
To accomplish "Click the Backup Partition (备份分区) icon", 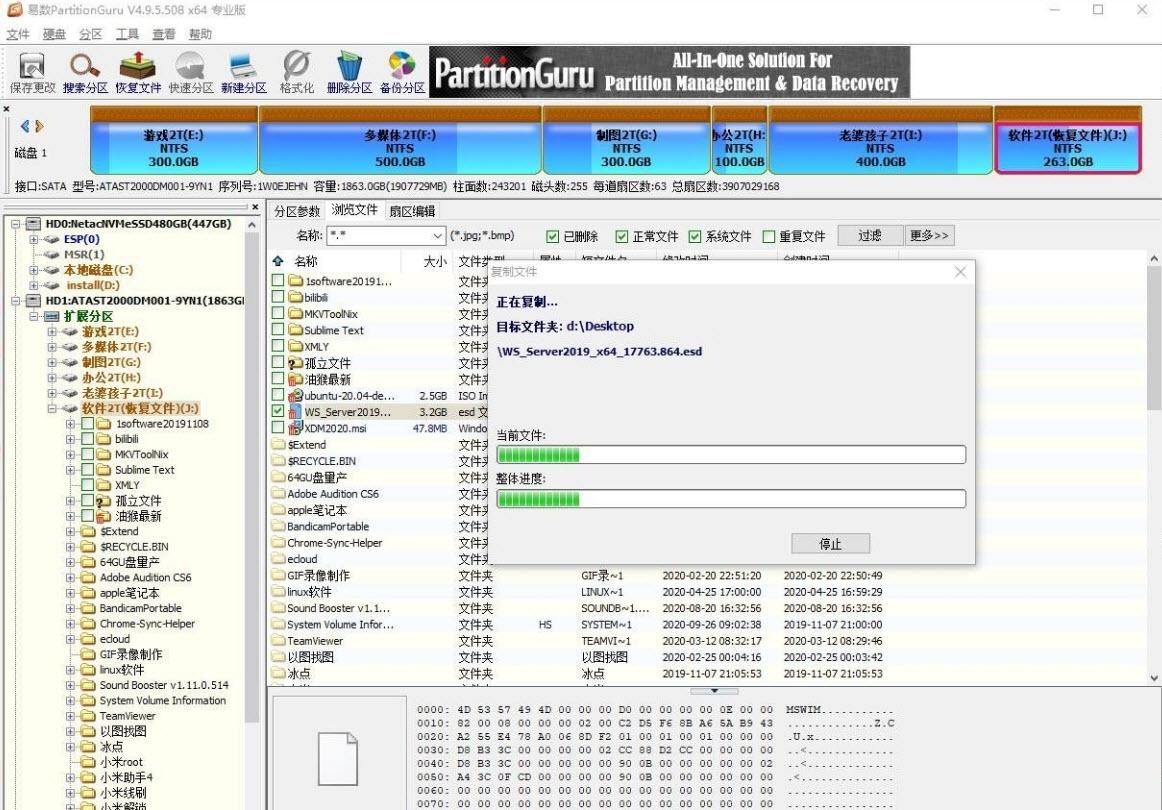I will tap(402, 73).
